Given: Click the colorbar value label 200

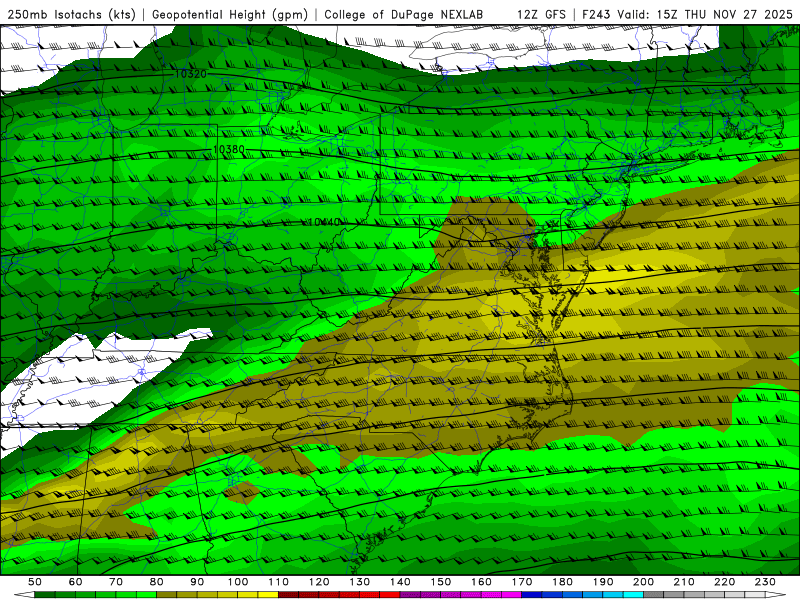Looking at the screenshot, I should point(643,582).
